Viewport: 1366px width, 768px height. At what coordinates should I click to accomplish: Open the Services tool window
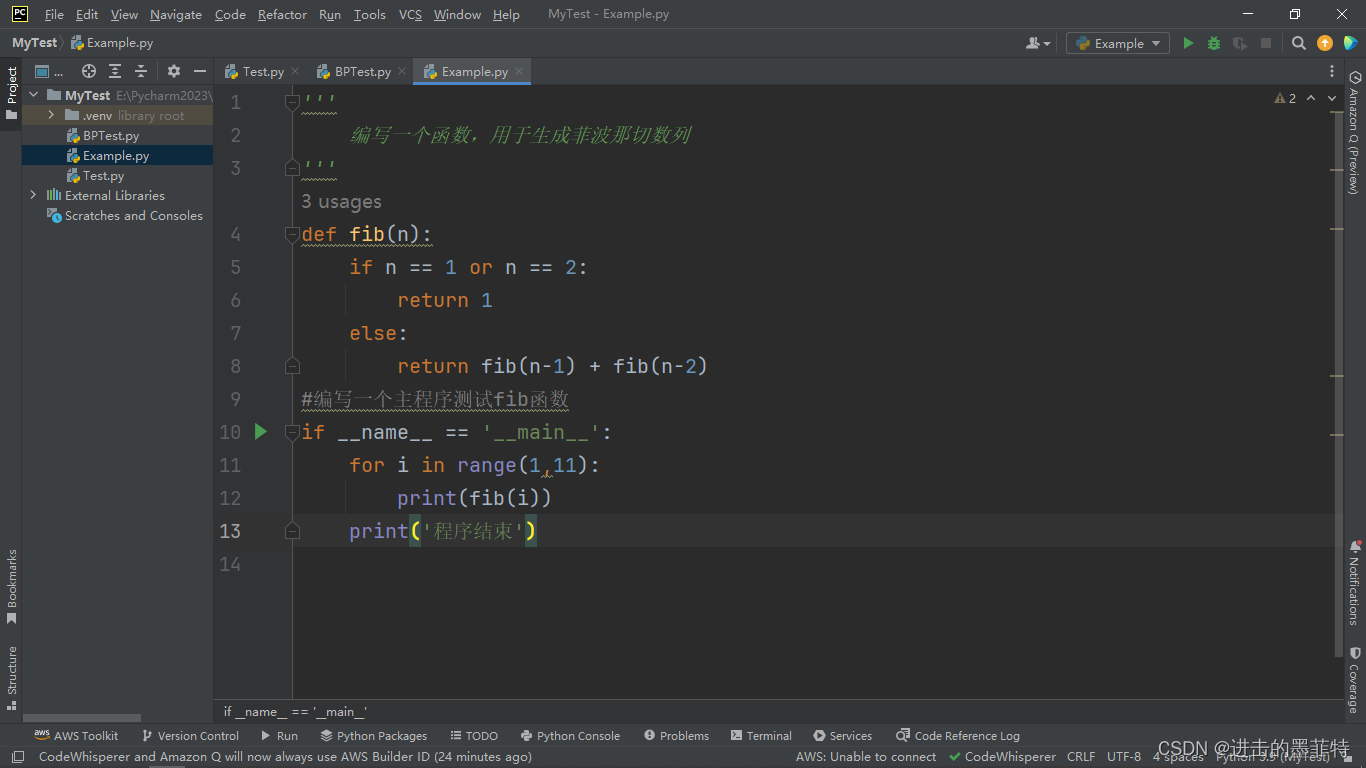click(x=842, y=735)
